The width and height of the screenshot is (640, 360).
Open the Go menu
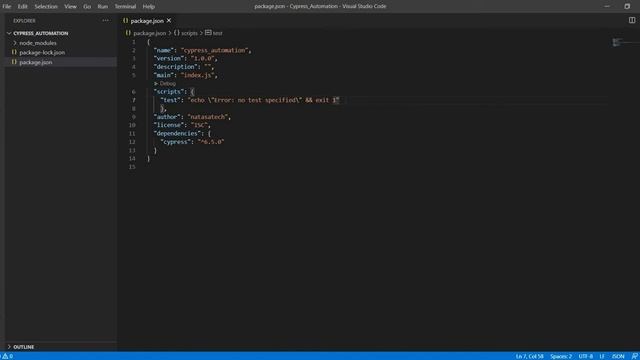[x=87, y=7]
